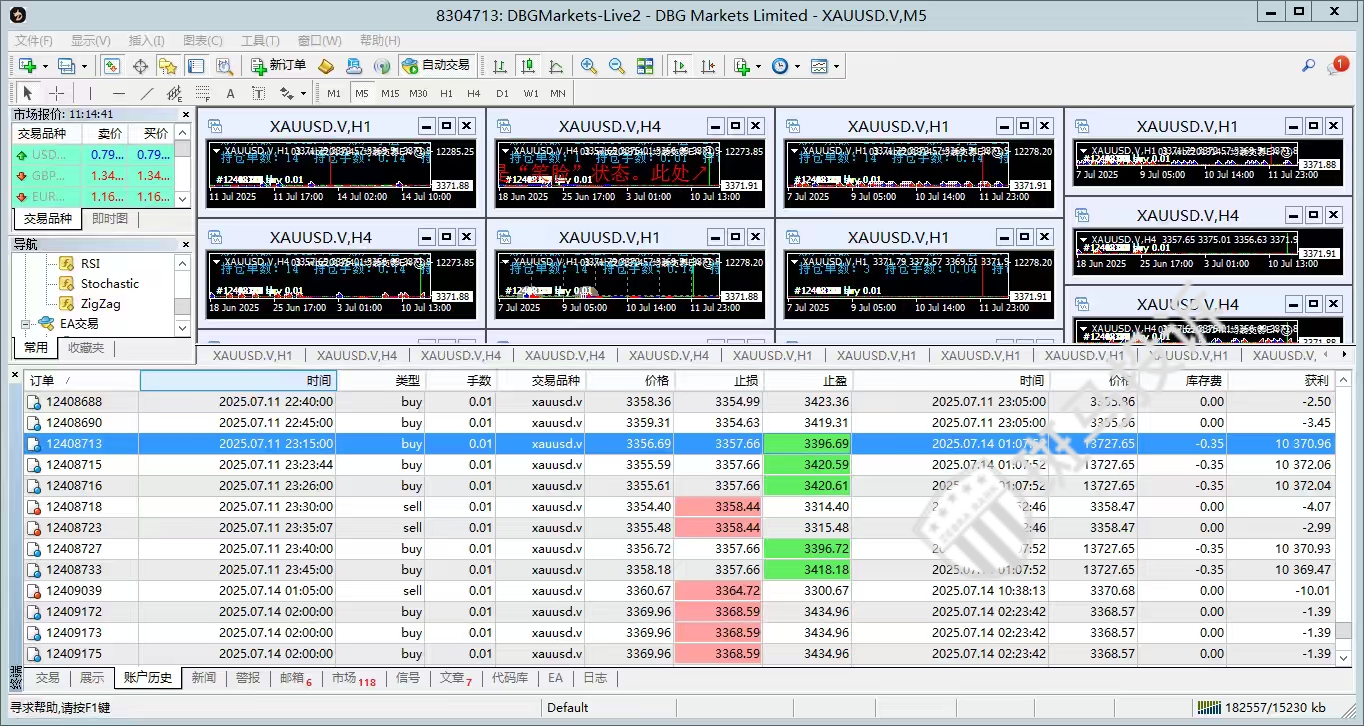Image resolution: width=1364 pixels, height=726 pixels.
Task: Switch to the 即时图 tab
Action: point(110,219)
